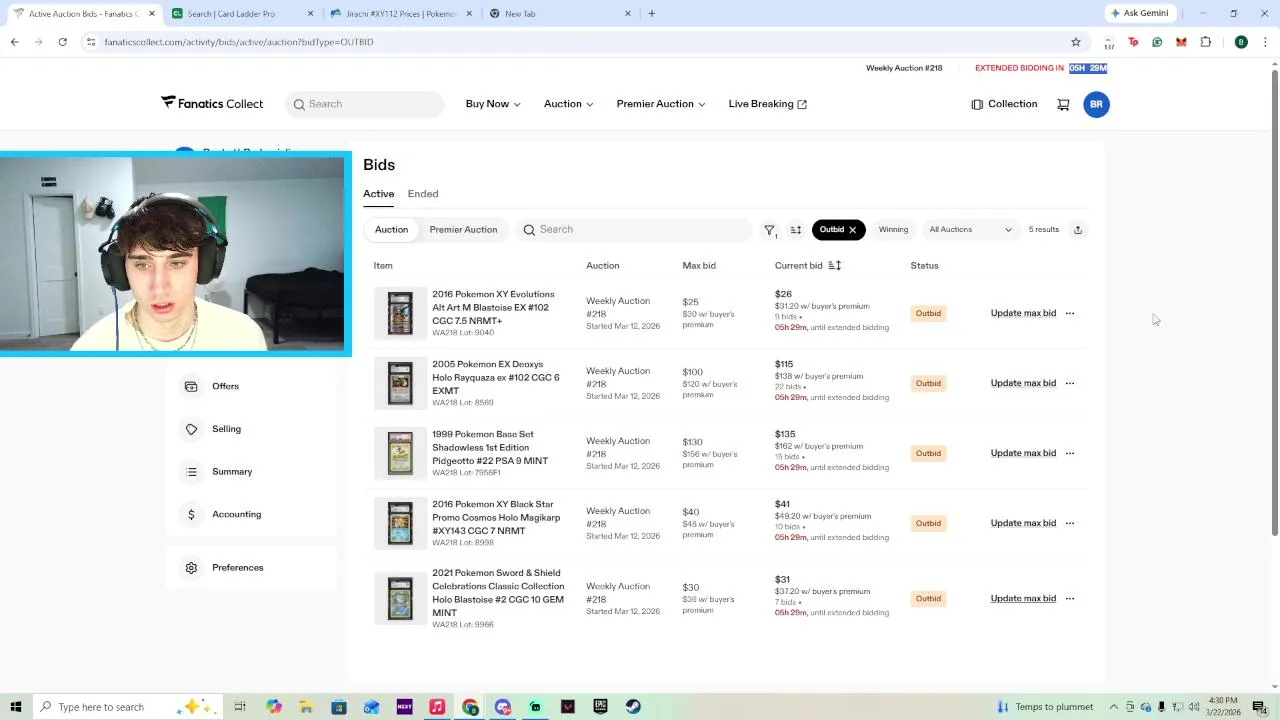
Task: Open Ask Gemini in browser
Action: pyautogui.click(x=1139, y=13)
